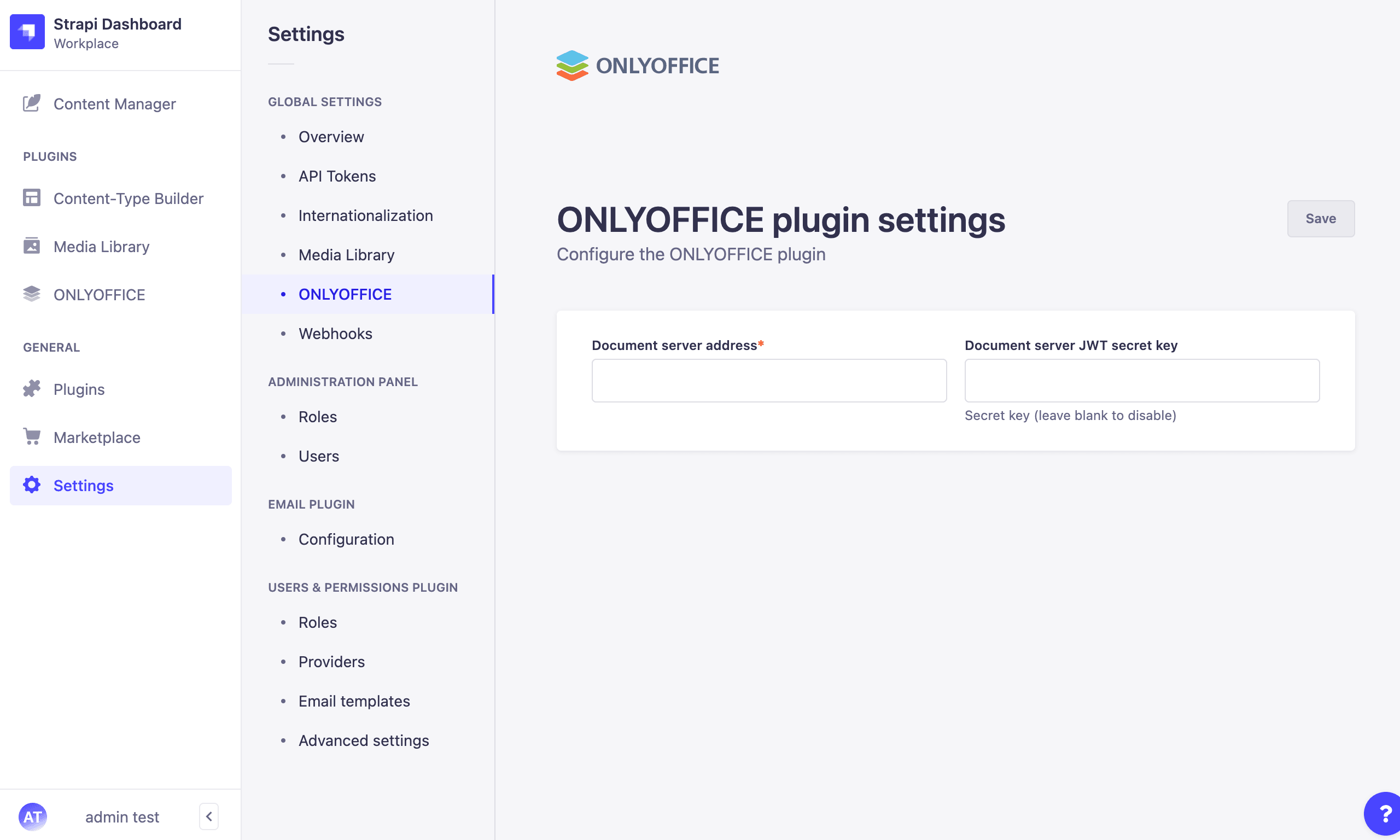Click Save button for ONLYOFFICE settings
The height and width of the screenshot is (840, 1400).
tap(1321, 218)
